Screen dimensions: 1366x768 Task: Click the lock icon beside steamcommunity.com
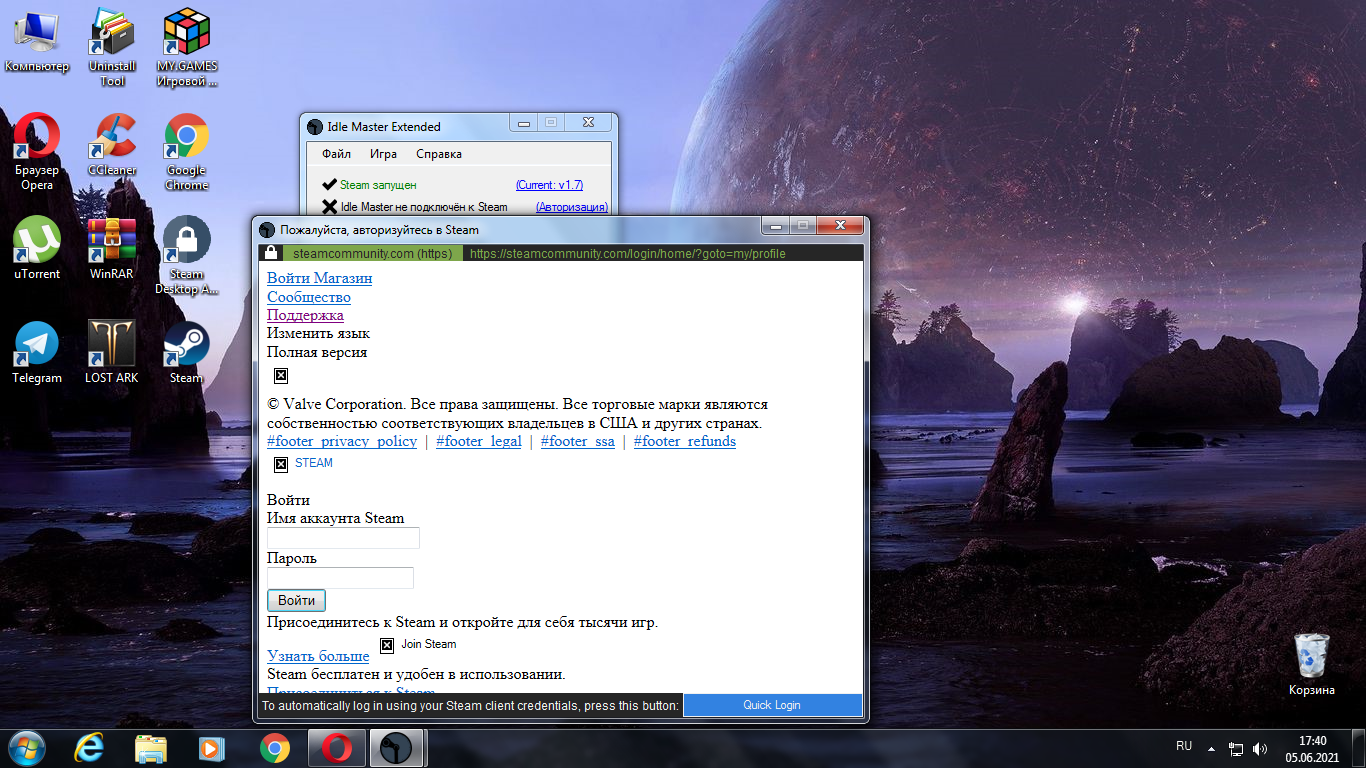coord(270,253)
